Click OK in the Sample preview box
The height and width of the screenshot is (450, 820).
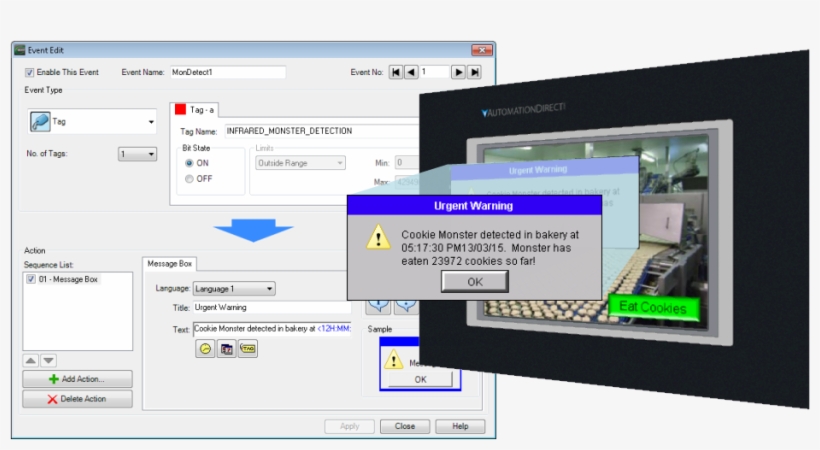coord(420,379)
